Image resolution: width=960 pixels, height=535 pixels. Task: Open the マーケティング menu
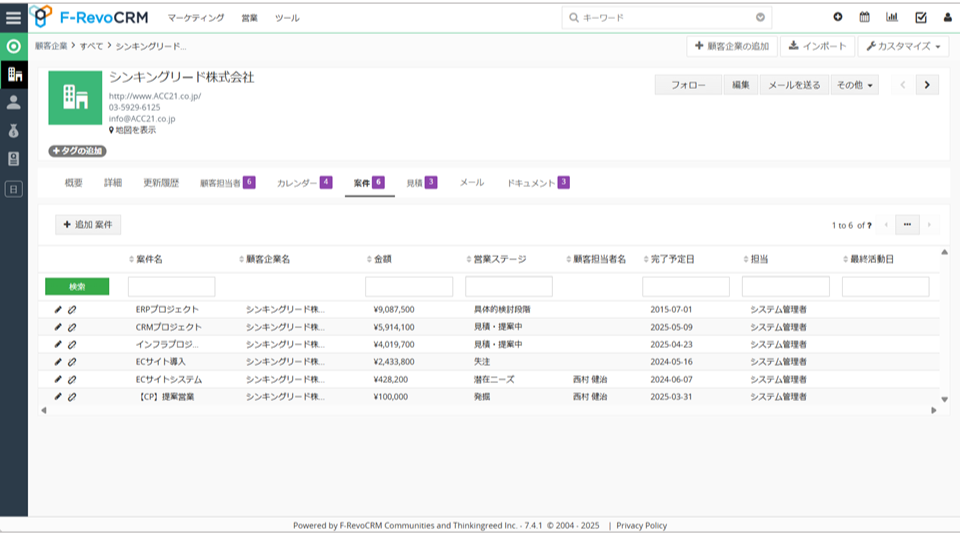pos(196,18)
